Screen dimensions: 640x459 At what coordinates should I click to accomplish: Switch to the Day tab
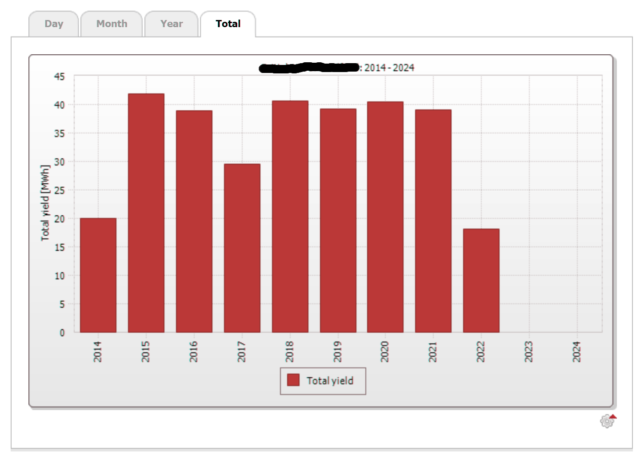[x=53, y=24]
